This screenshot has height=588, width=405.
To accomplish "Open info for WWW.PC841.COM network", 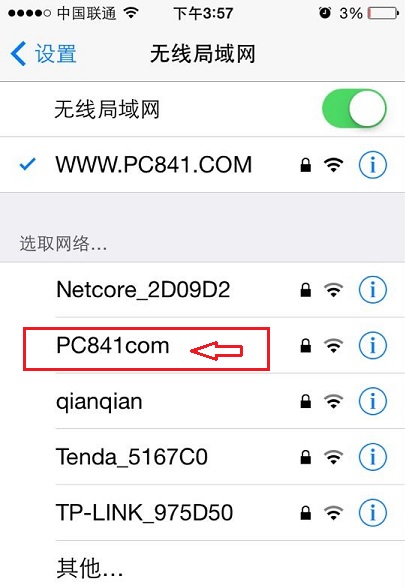I will tap(372, 165).
